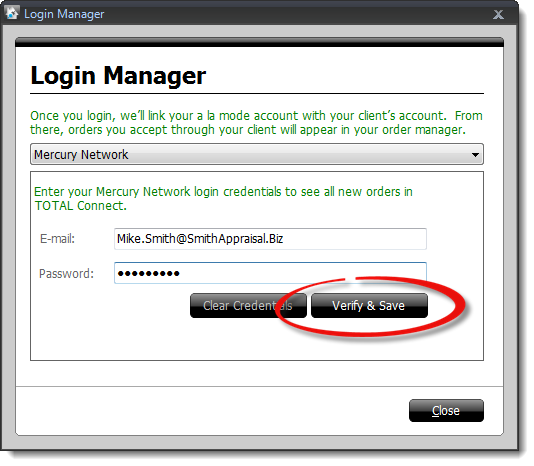Viewport: 534px width, 466px height.
Task: Click the 'Enter your Mercury Network login' text
Action: (x=223, y=199)
